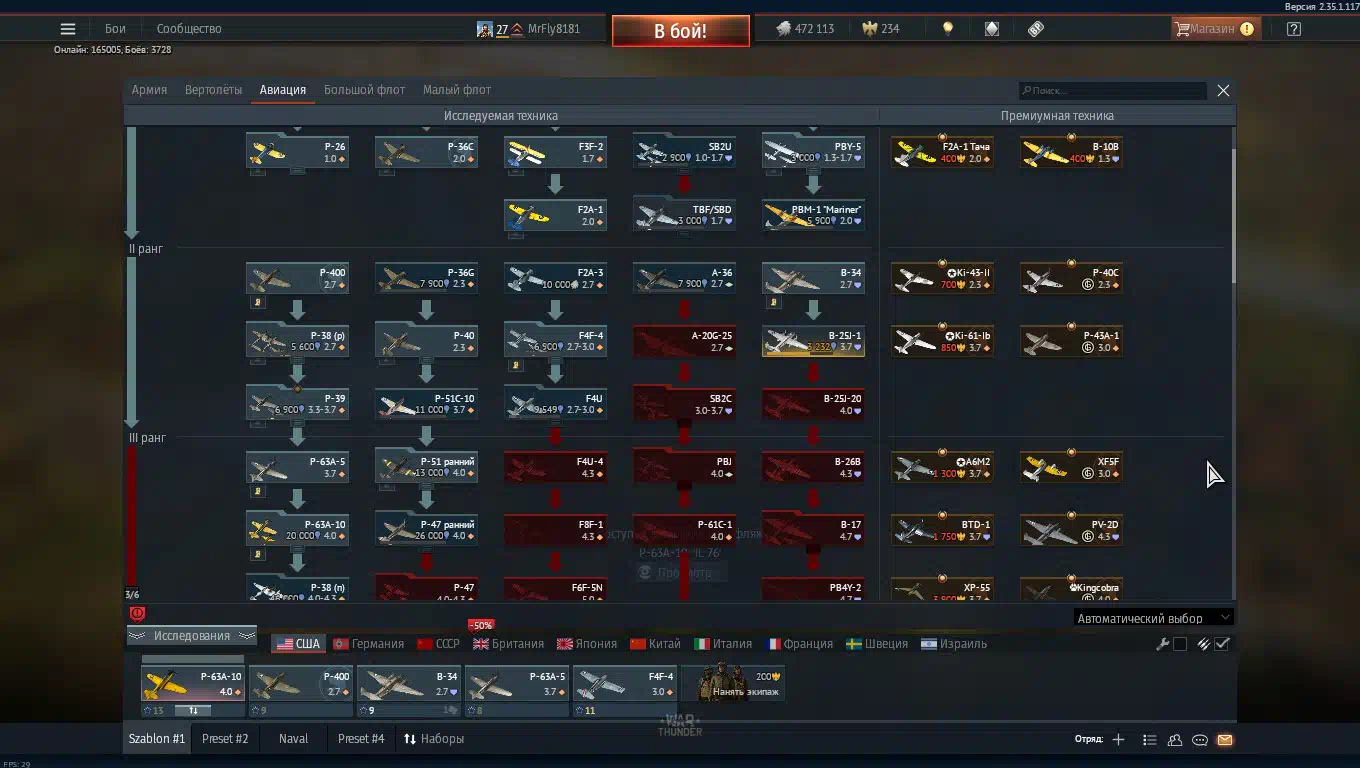Open the contacts list icon
The image size is (1360, 768).
(1150, 740)
